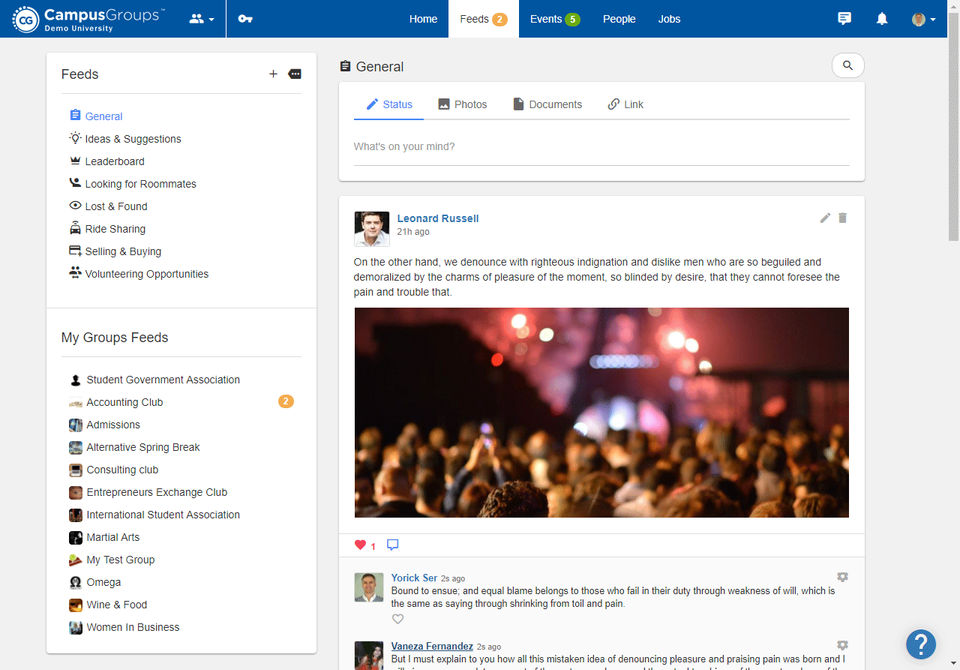Viewport: 960px width, 670px height.
Task: Open Leonard Russell's profile link
Action: 438,218
